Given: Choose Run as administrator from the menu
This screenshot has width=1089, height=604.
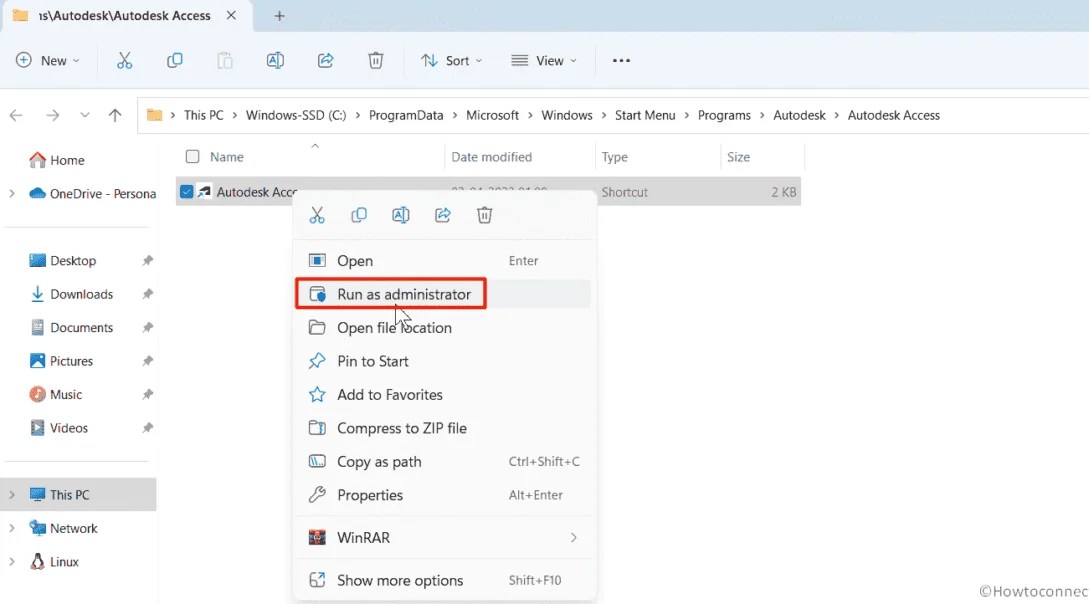Looking at the screenshot, I should 403,294.
